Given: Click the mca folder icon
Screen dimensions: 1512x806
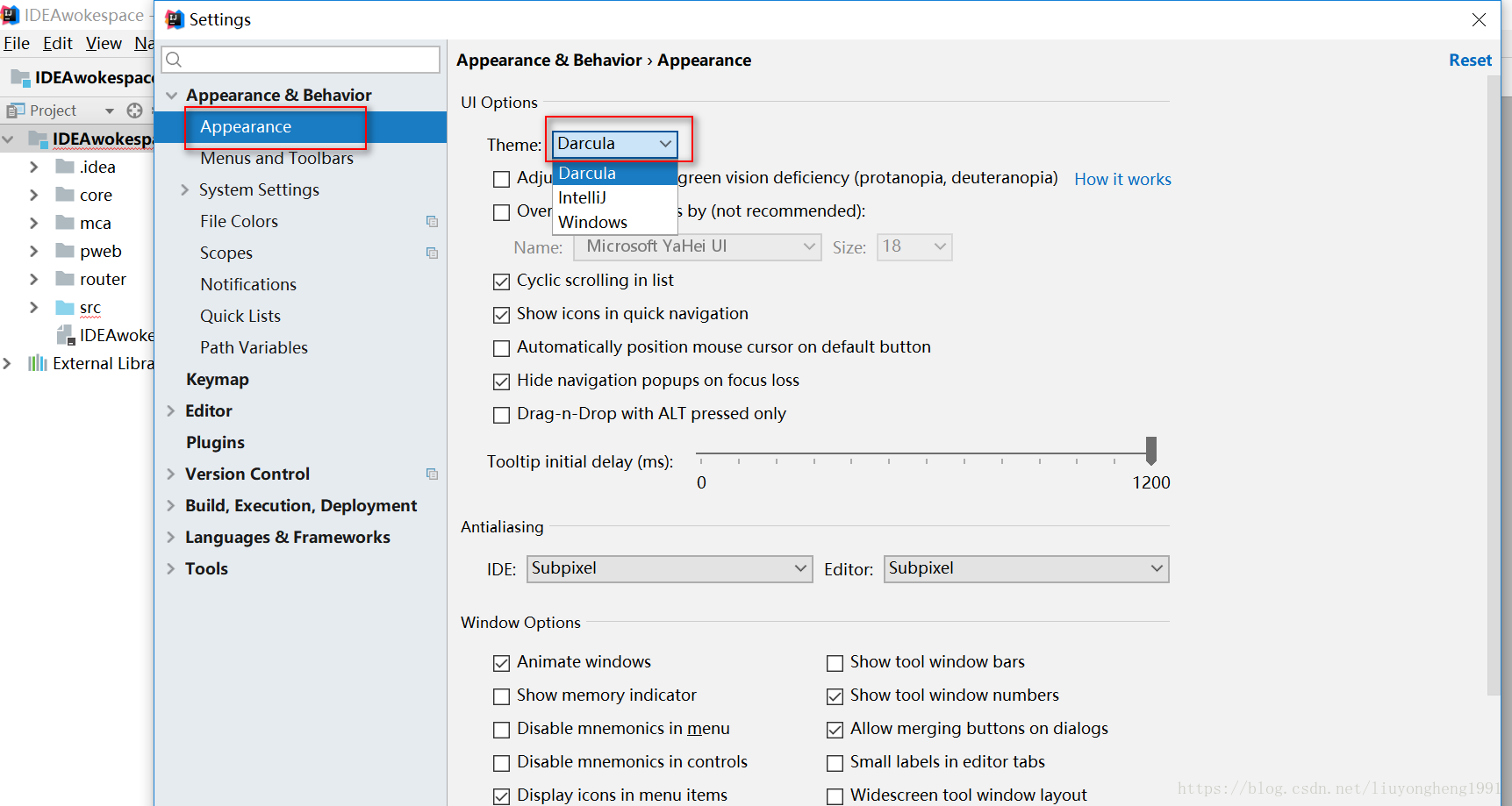Looking at the screenshot, I should point(65,223).
